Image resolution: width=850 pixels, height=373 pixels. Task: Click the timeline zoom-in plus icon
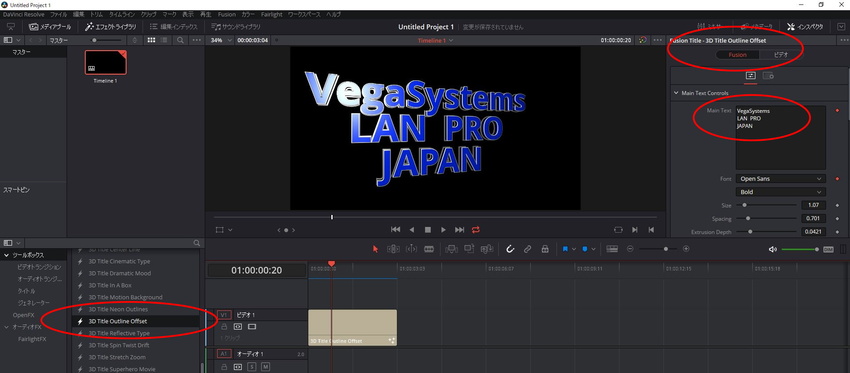(x=686, y=249)
